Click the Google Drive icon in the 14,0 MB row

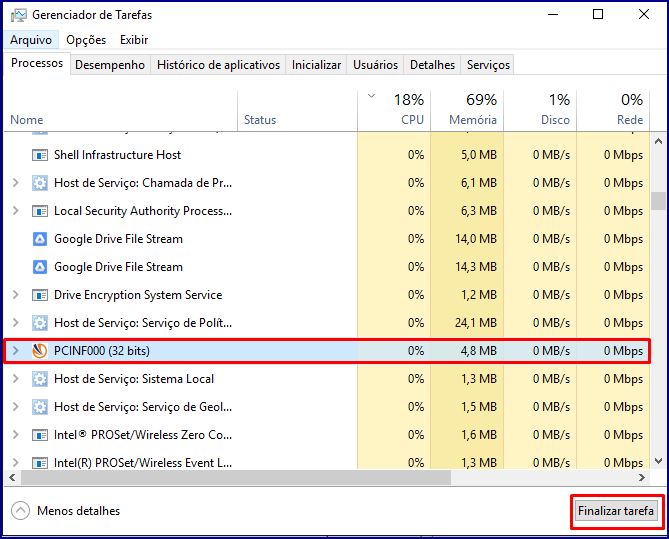click(x=40, y=239)
